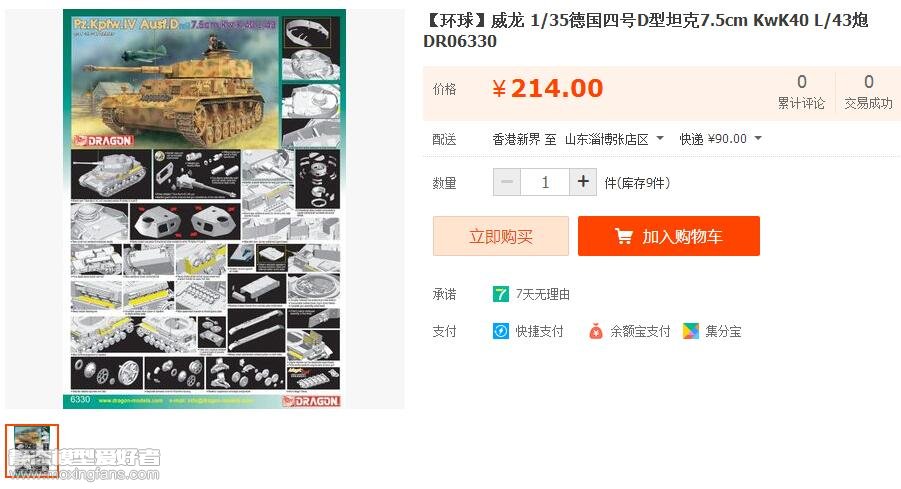Click the 立即购买 buy now button

pos(500,236)
